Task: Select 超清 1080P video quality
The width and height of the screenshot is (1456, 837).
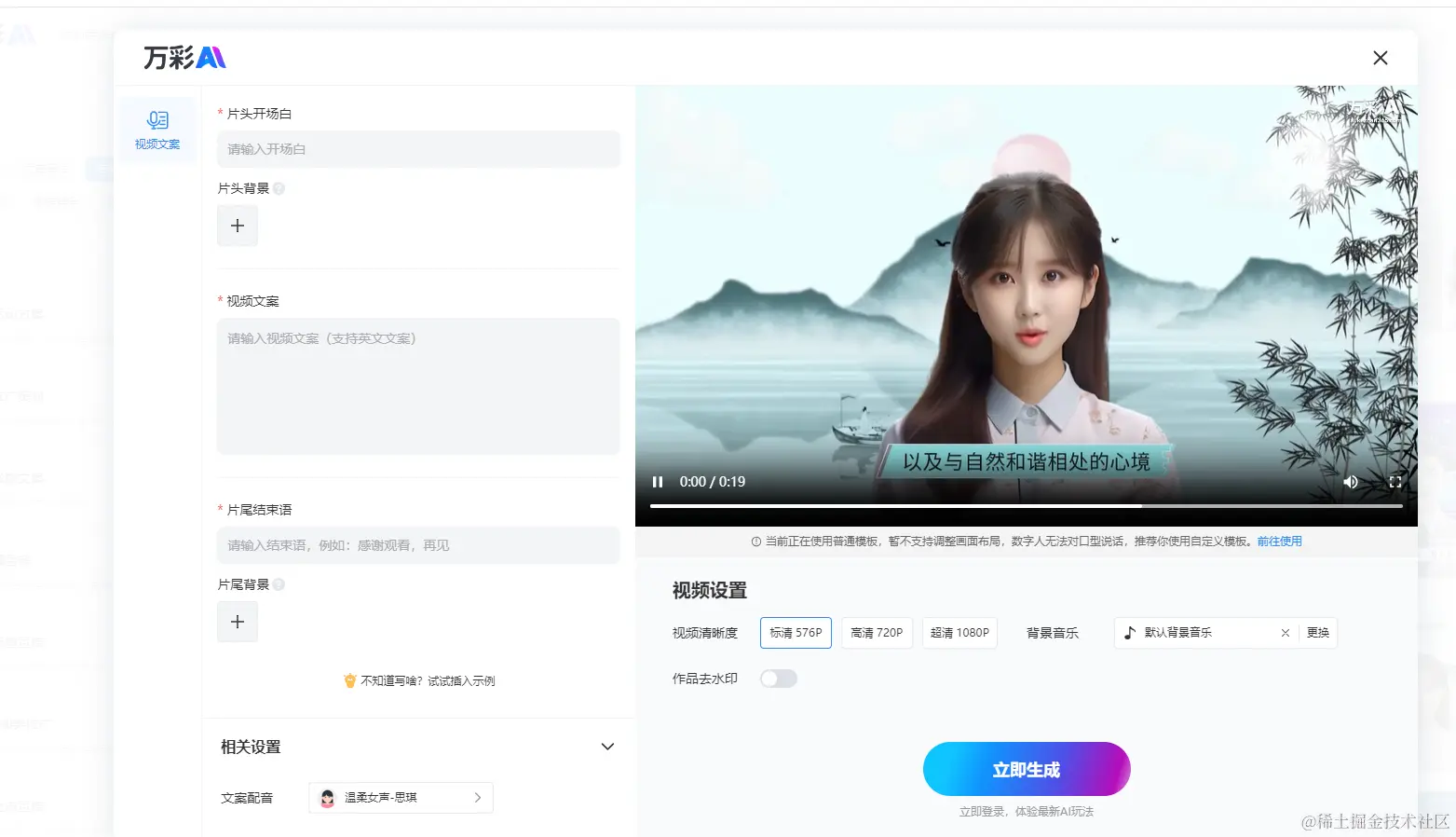Action: click(x=959, y=633)
